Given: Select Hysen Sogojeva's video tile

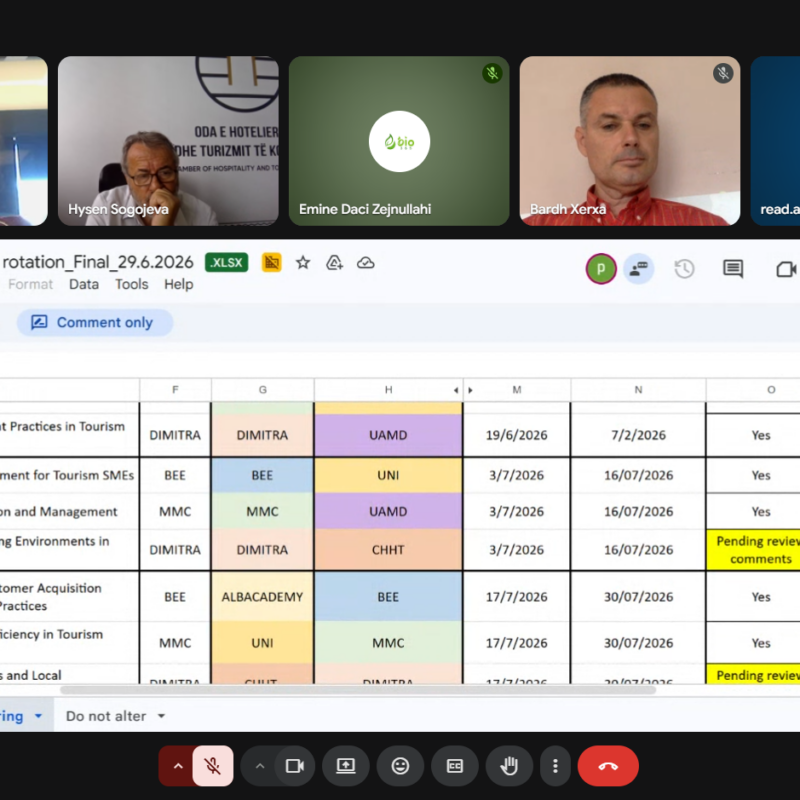Looking at the screenshot, I should click(168, 141).
